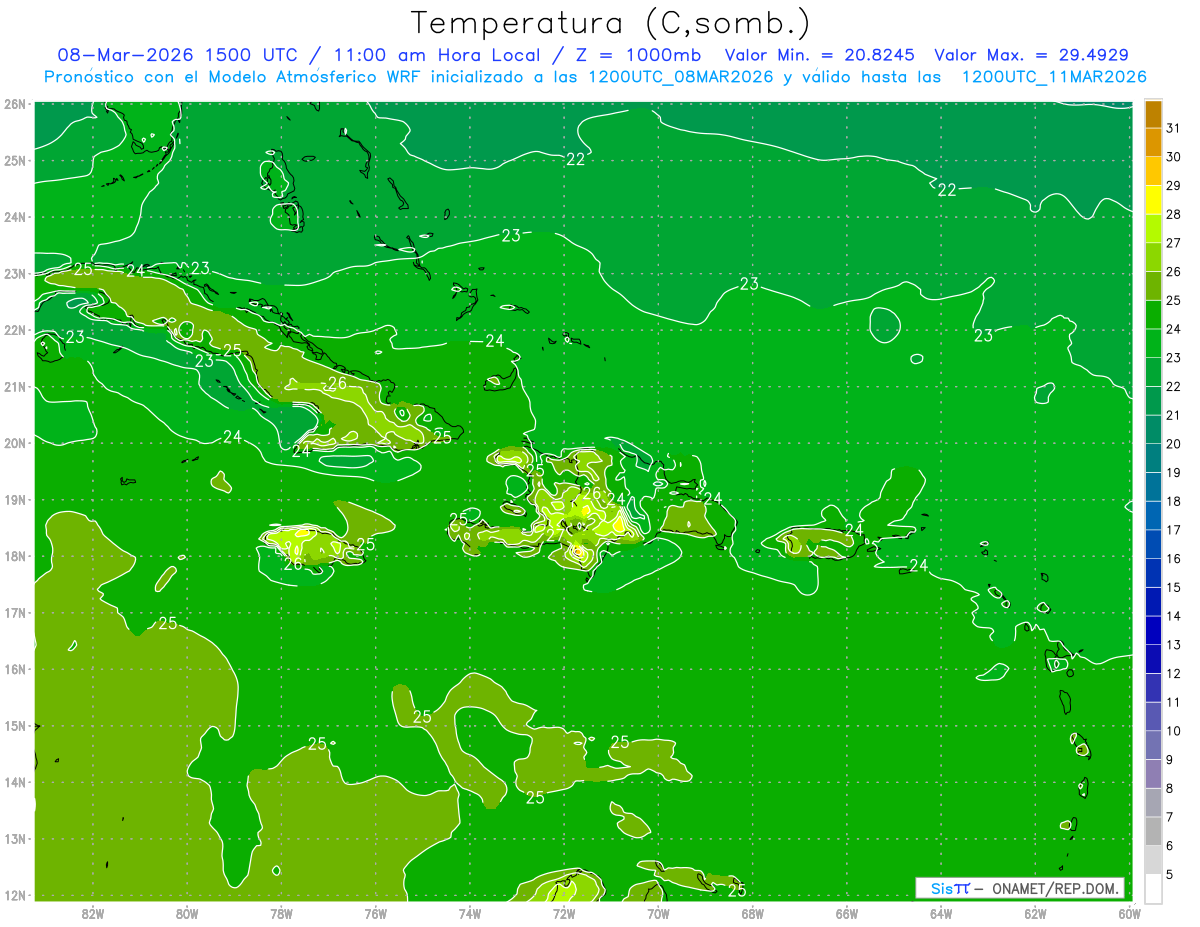Click the "ONAMET/REP.DOM." credit label
1200x927 pixels.
click(x=1058, y=888)
